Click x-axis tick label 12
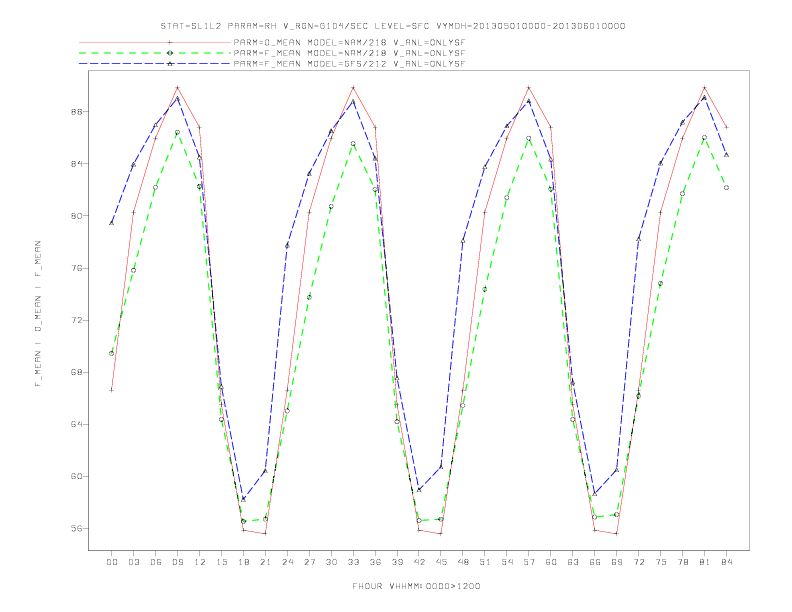The width and height of the screenshot is (792, 612). pos(200,562)
